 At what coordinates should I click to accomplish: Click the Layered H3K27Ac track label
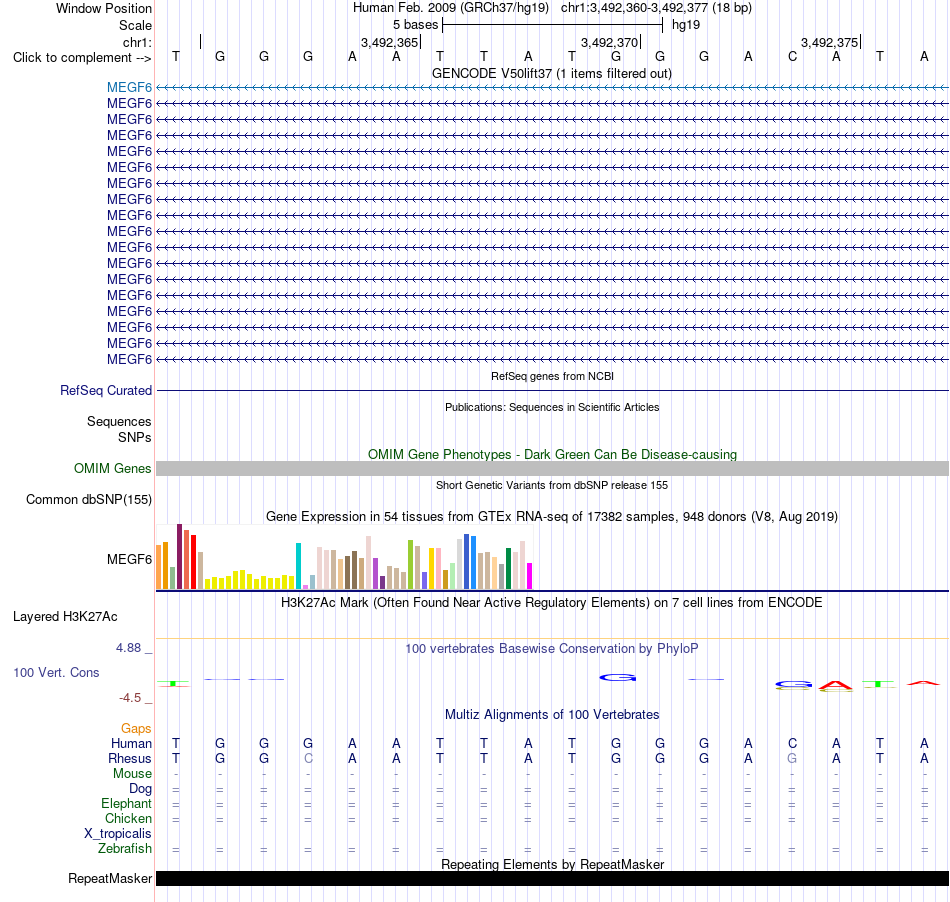[x=65, y=616]
